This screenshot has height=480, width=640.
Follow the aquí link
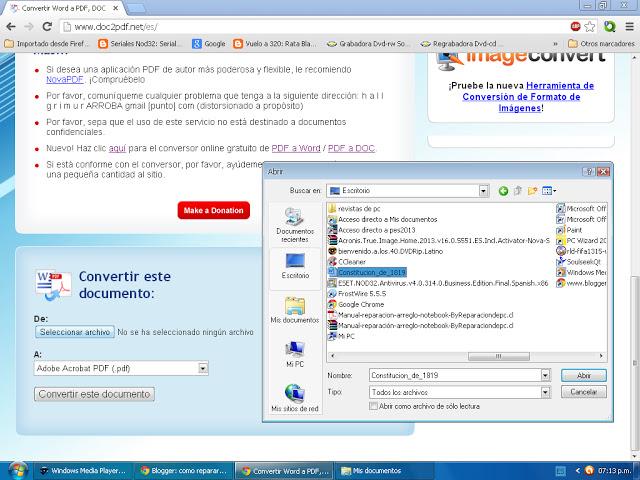(117, 148)
